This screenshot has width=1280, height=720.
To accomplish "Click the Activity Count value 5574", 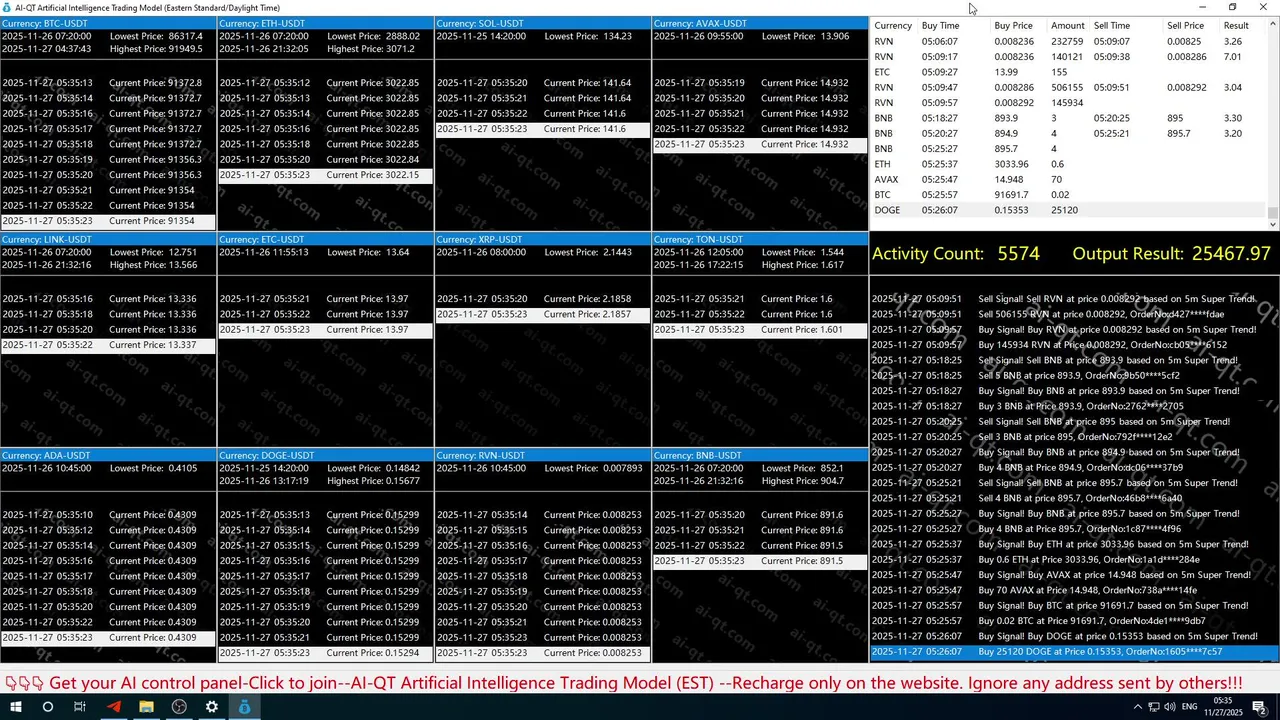I will point(1018,254).
